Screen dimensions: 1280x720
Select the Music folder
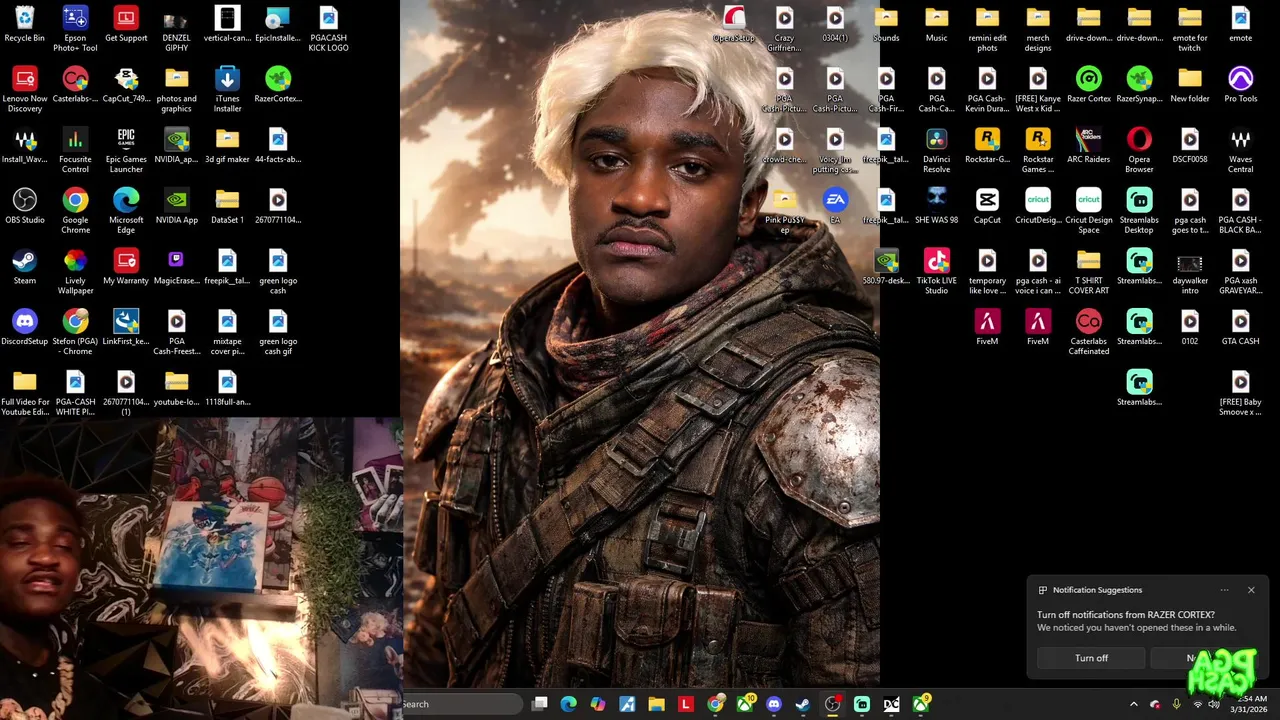[x=936, y=25]
